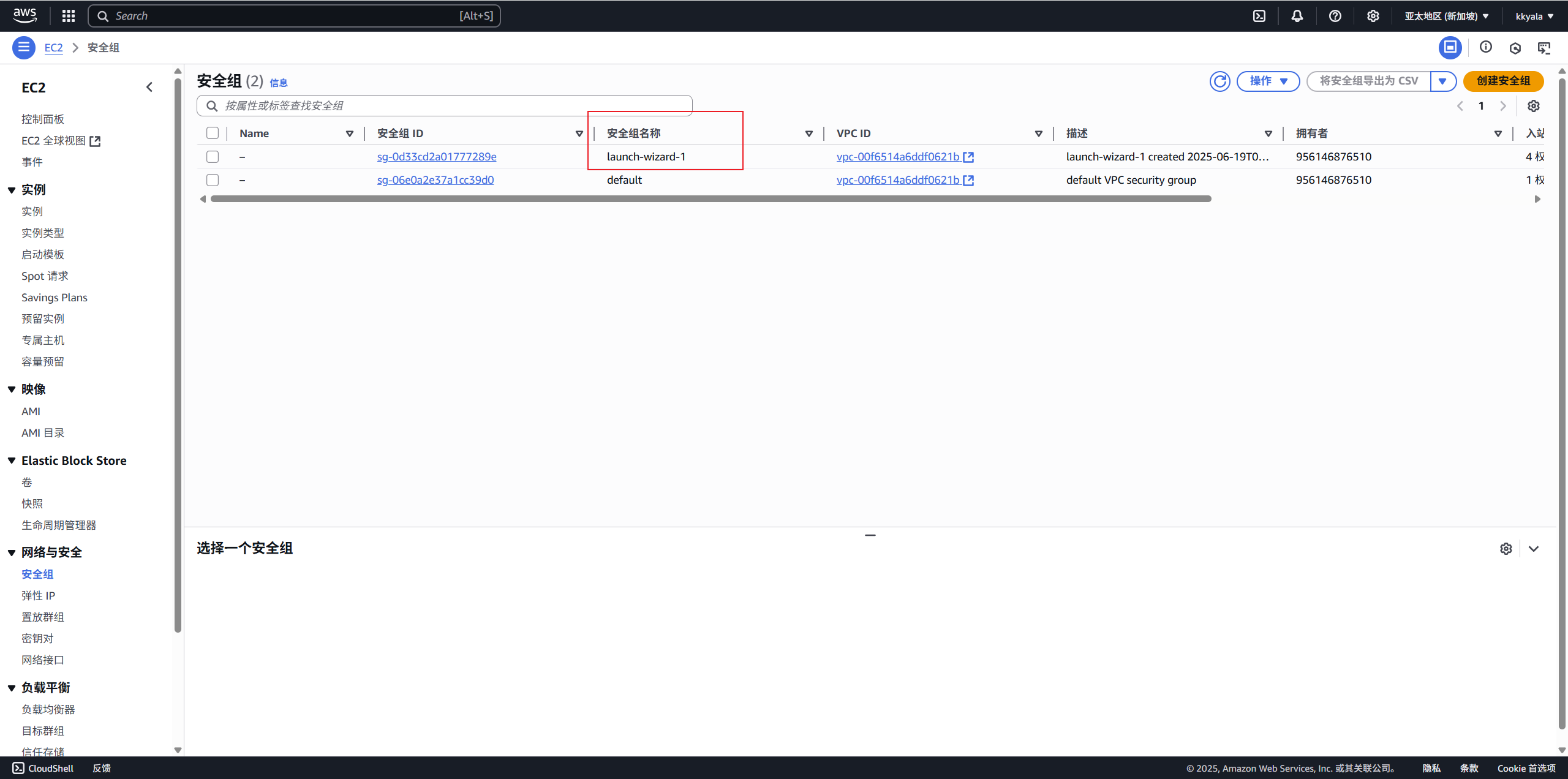Sort by the 安全组名称 column arrow

[x=809, y=134]
